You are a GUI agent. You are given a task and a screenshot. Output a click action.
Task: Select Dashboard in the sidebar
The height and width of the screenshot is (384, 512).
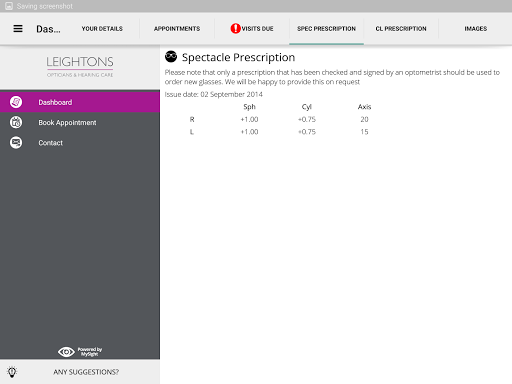(80, 102)
